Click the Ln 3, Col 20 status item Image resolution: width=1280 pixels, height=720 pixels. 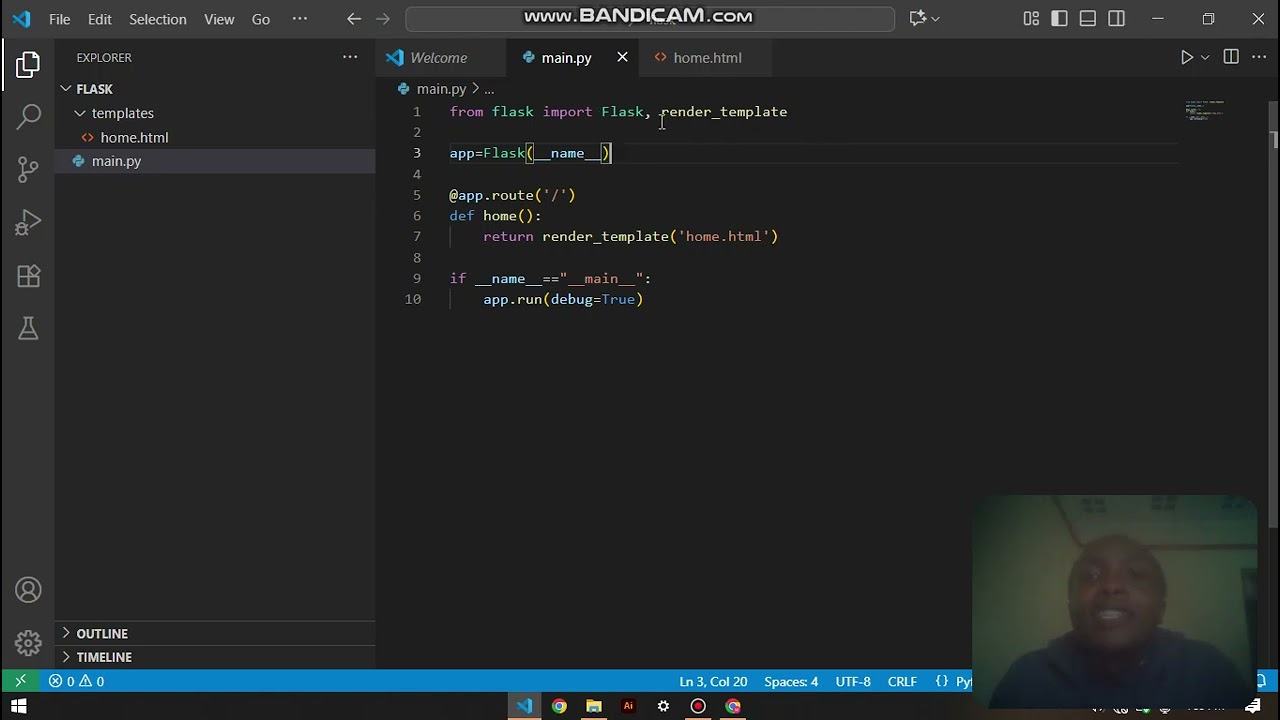coord(713,681)
